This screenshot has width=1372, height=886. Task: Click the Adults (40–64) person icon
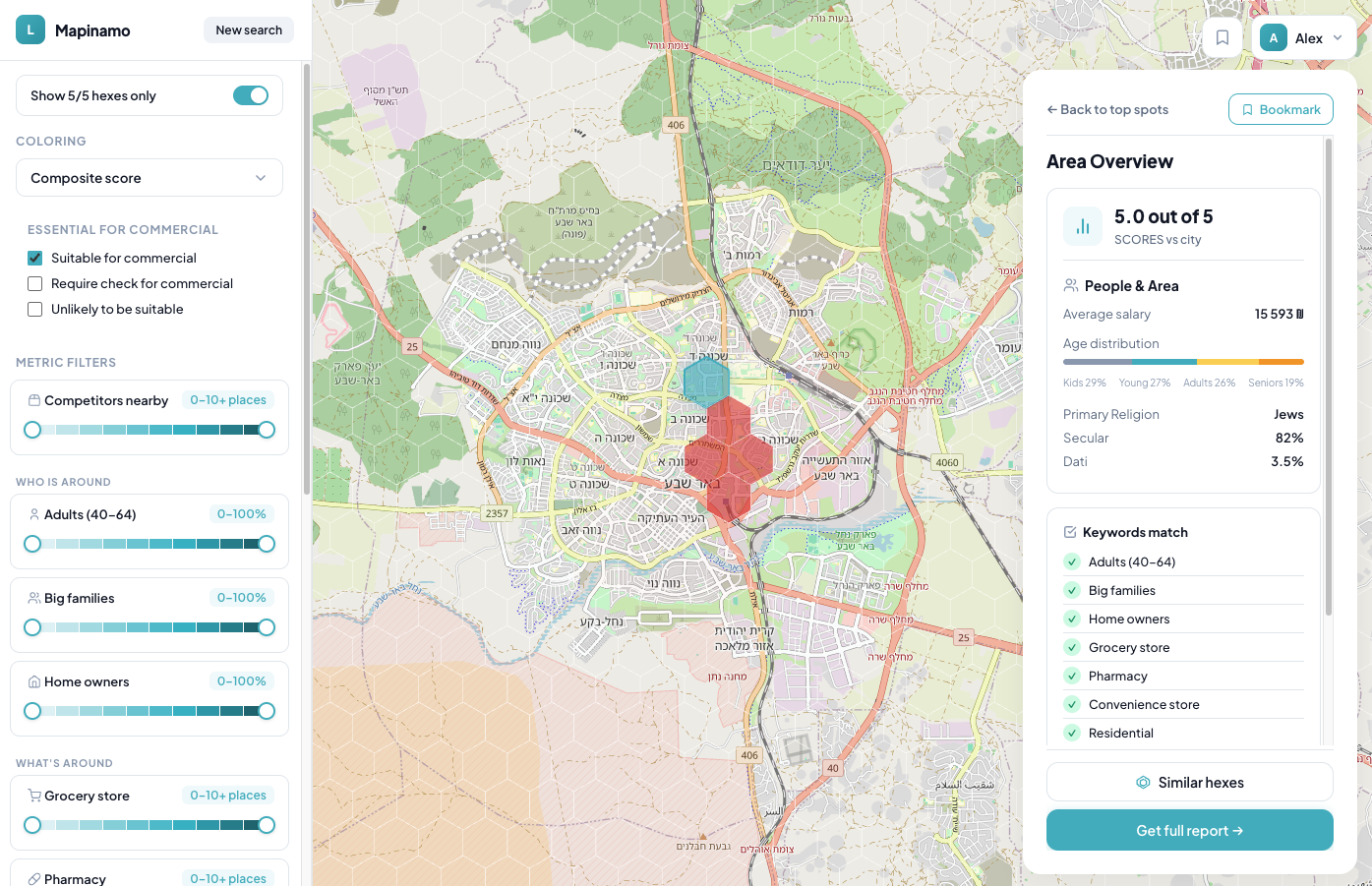pos(34,514)
